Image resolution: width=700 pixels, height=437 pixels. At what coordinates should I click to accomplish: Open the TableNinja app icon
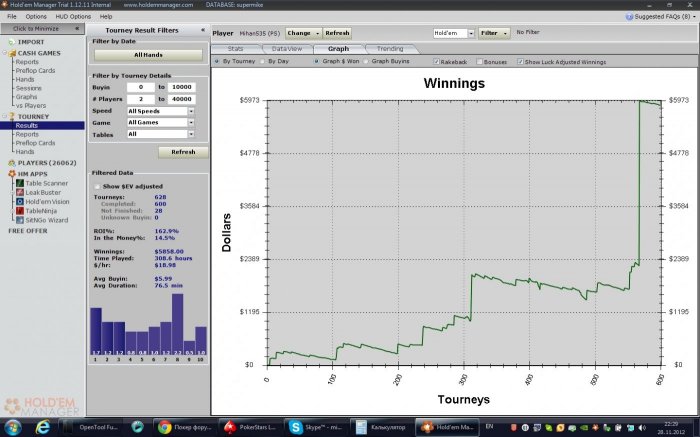(20, 211)
